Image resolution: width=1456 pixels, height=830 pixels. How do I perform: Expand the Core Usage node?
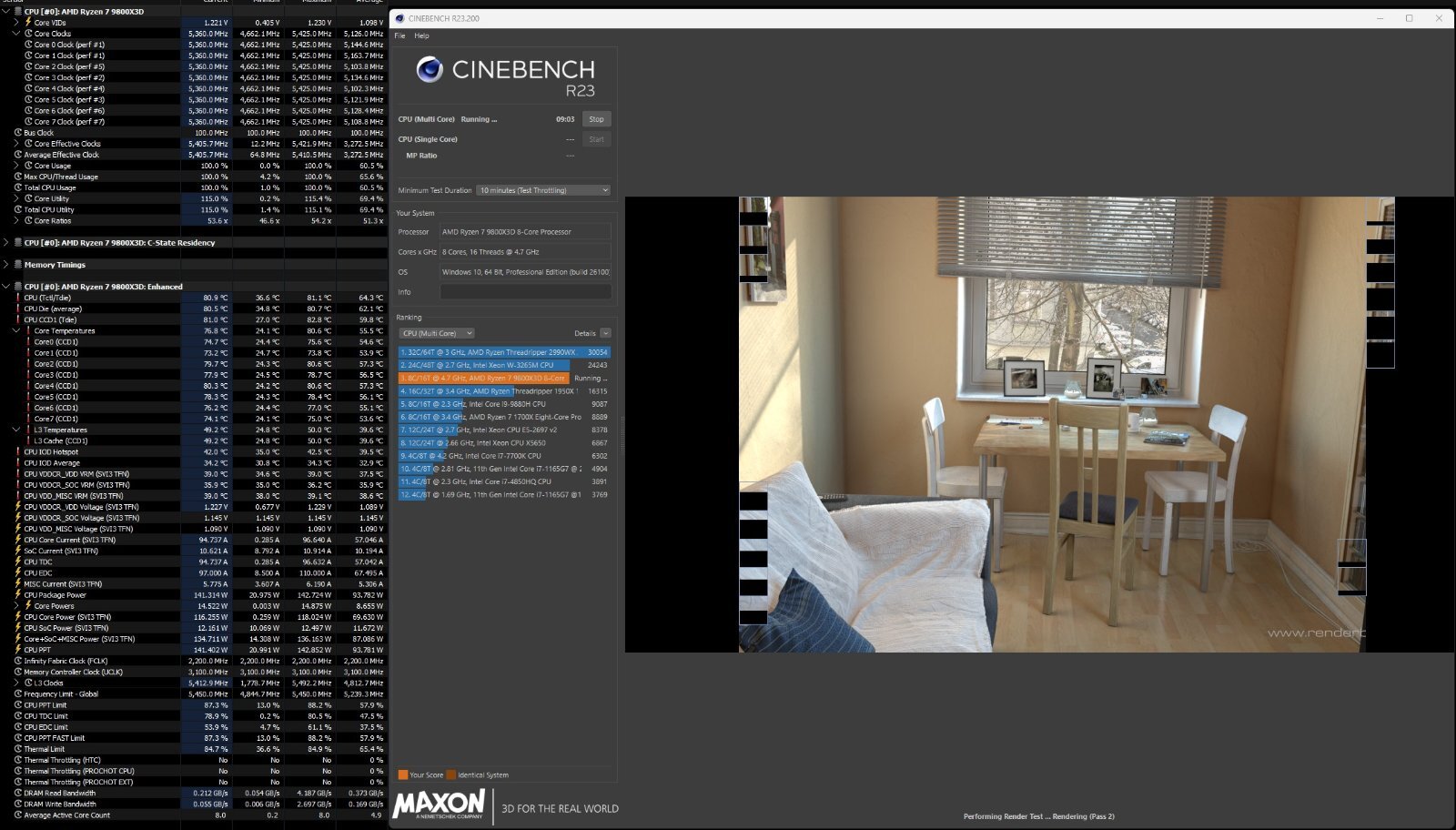click(x=16, y=166)
